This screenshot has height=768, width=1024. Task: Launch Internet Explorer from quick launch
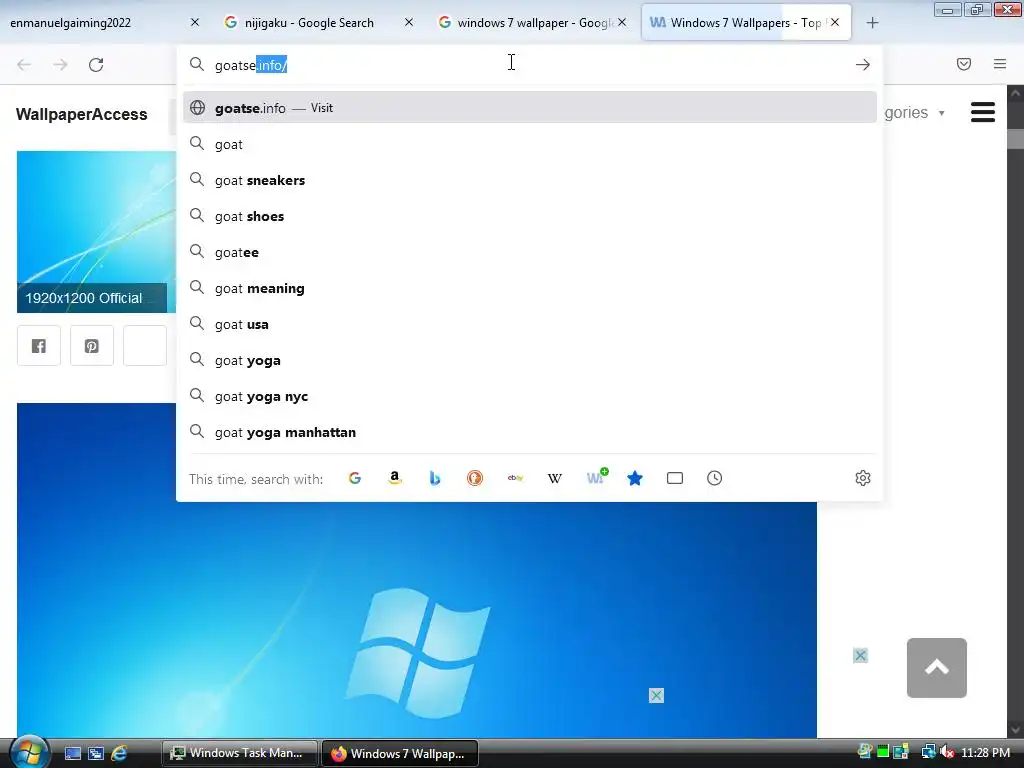coord(119,753)
